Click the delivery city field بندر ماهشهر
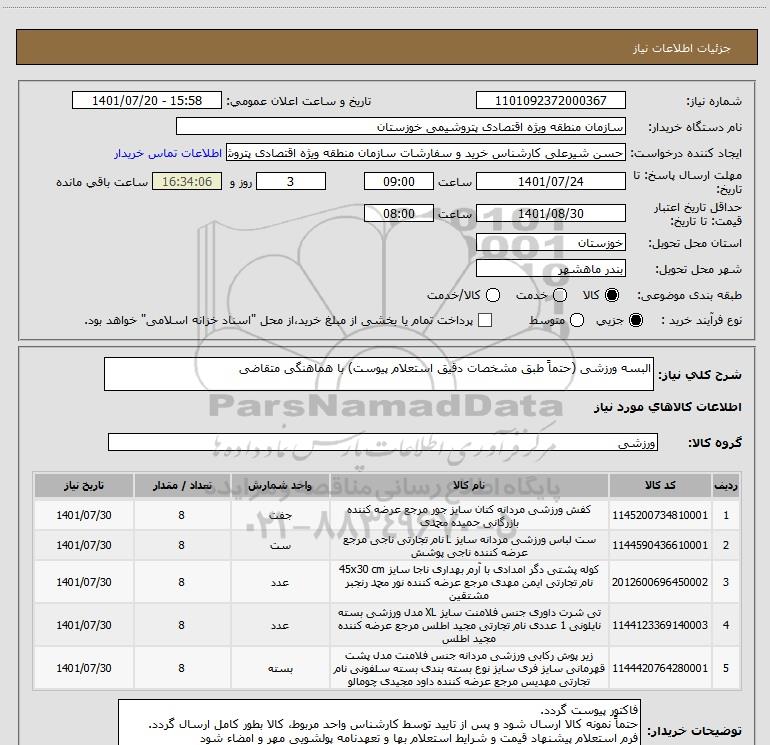The image size is (770, 745). coord(550,269)
